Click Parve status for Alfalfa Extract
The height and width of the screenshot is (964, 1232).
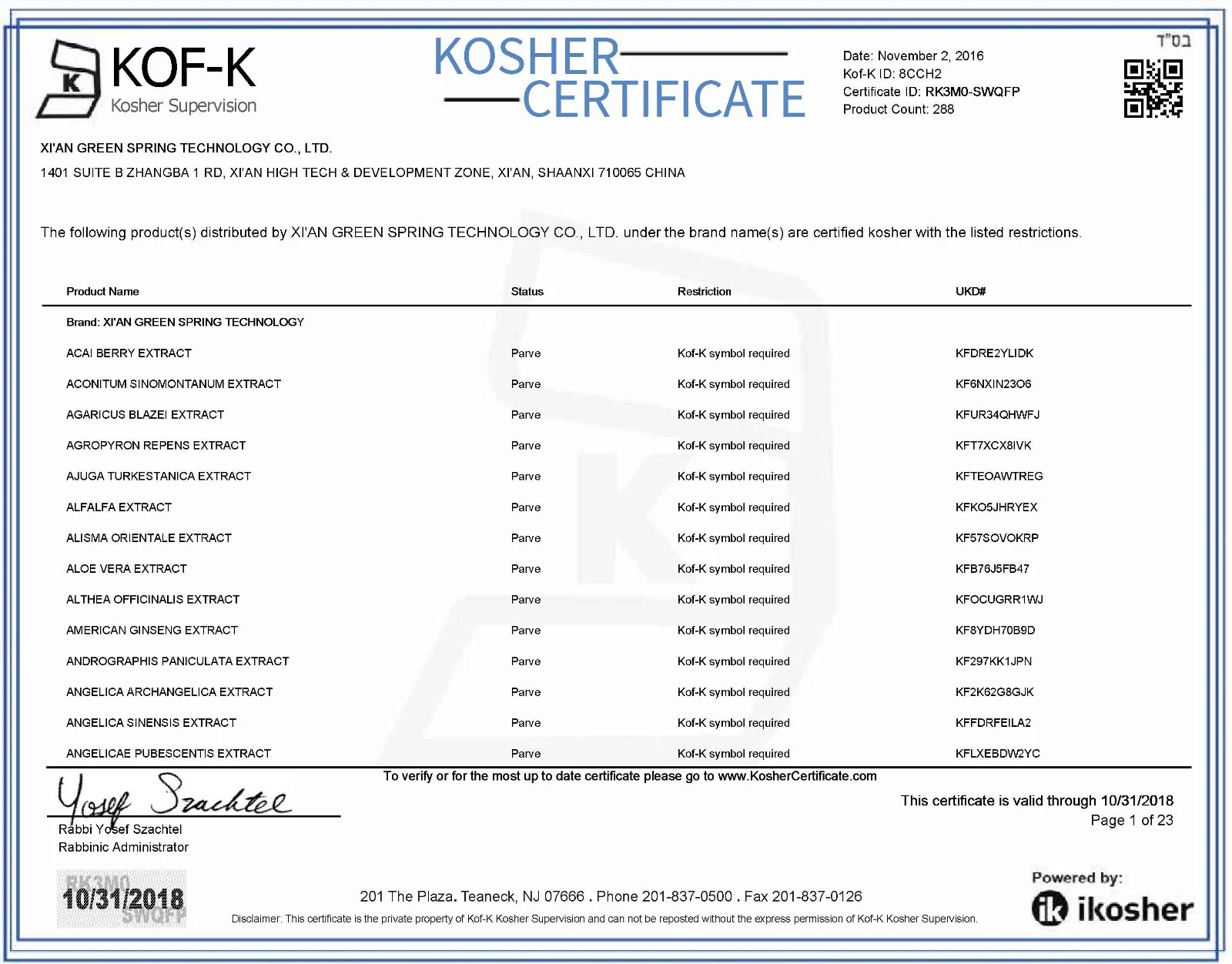point(526,507)
